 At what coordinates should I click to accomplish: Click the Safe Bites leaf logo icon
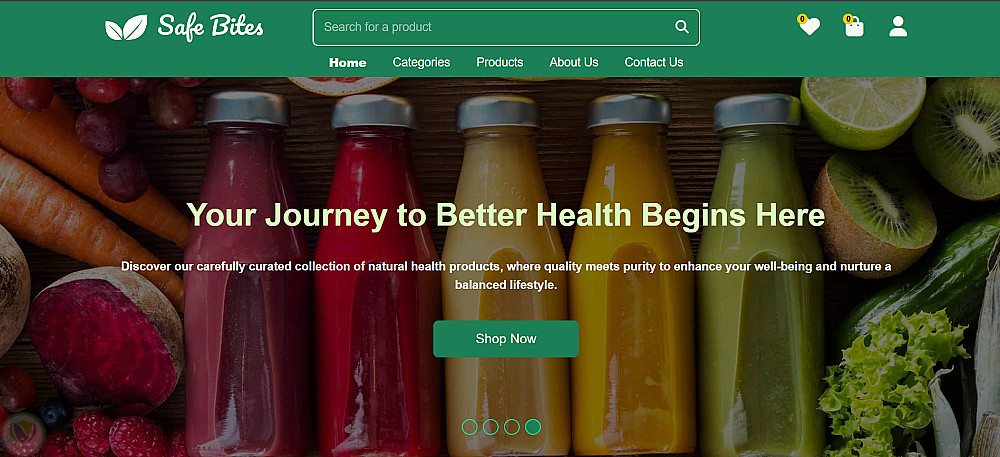pyautogui.click(x=126, y=27)
